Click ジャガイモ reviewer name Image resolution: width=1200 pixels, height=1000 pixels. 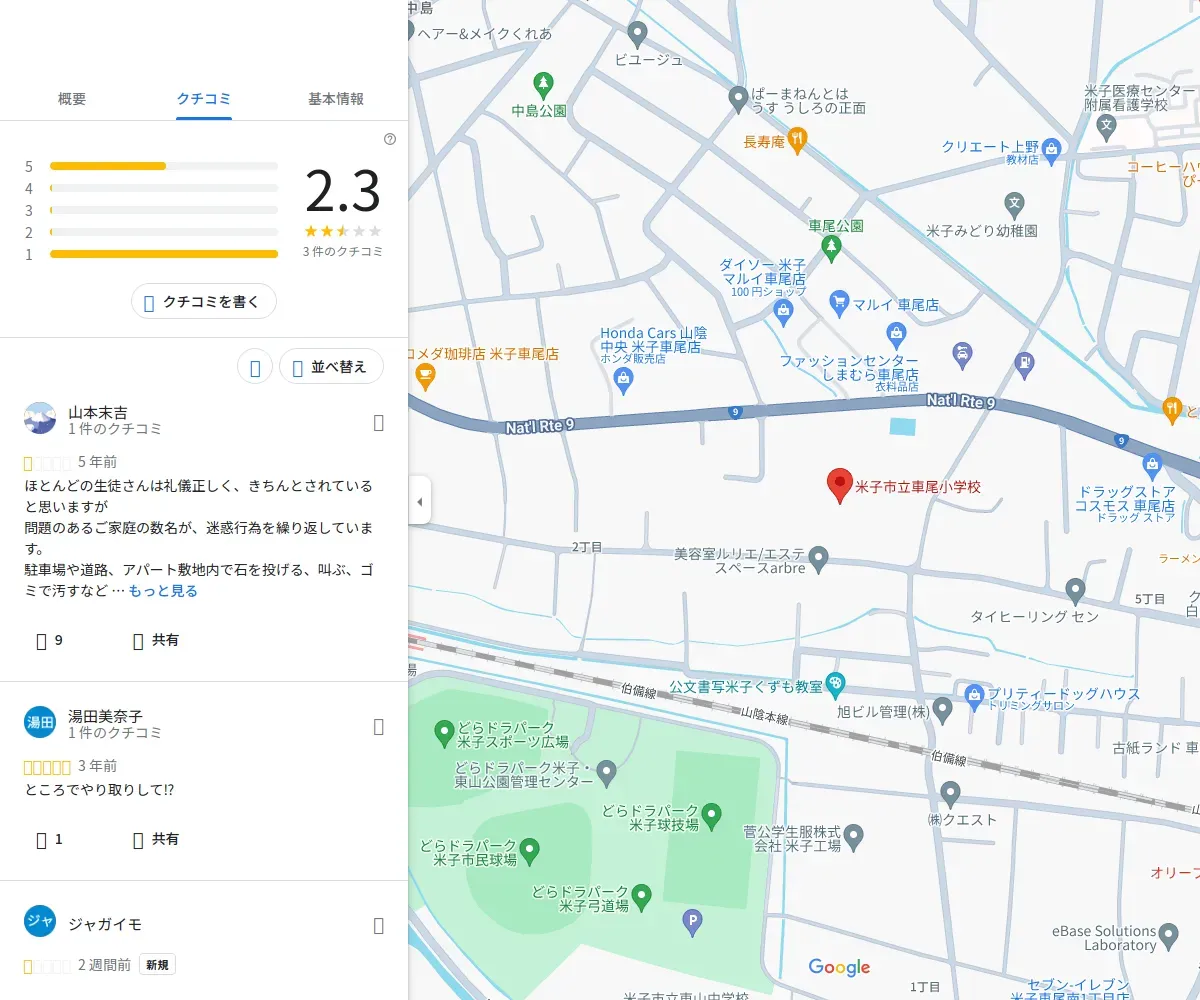point(105,924)
